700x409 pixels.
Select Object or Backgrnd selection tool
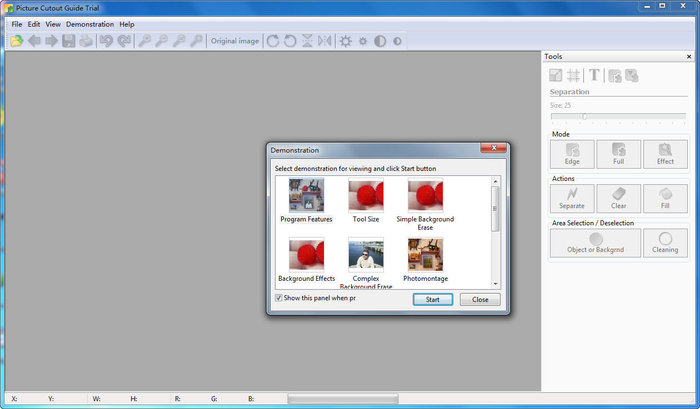tap(596, 243)
